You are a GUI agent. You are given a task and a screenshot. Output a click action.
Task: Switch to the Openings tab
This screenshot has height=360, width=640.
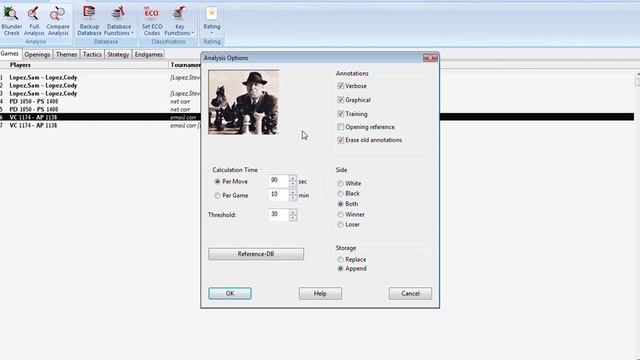[x=37, y=54]
